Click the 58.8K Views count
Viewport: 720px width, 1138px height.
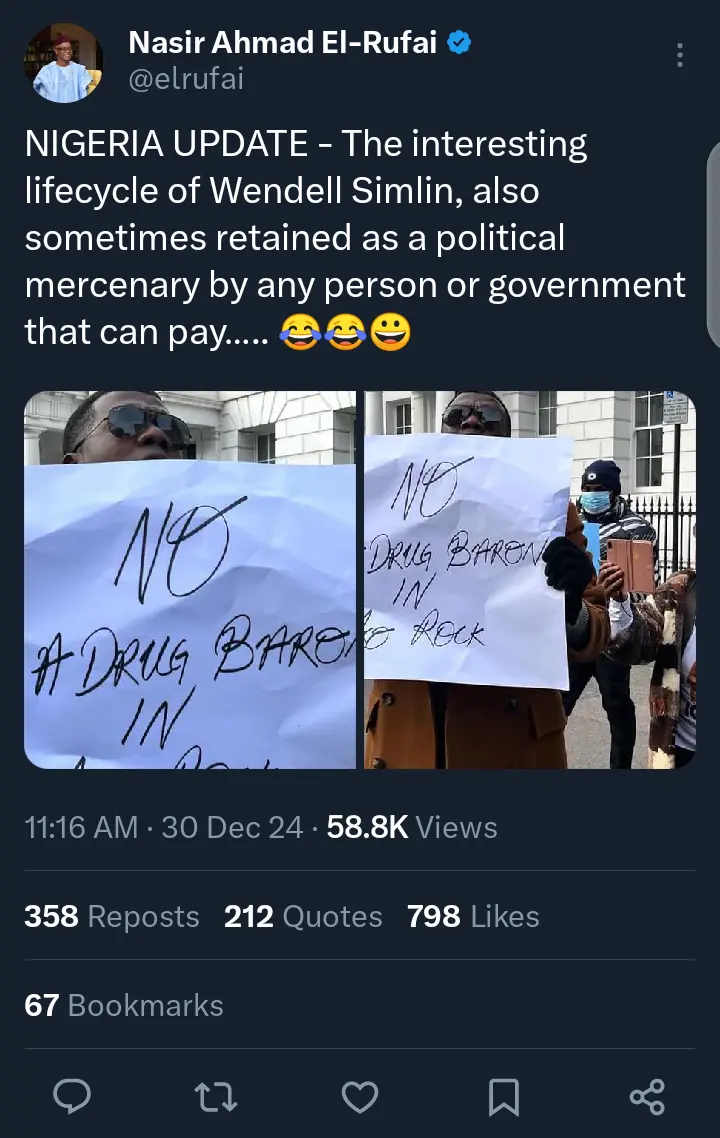412,827
